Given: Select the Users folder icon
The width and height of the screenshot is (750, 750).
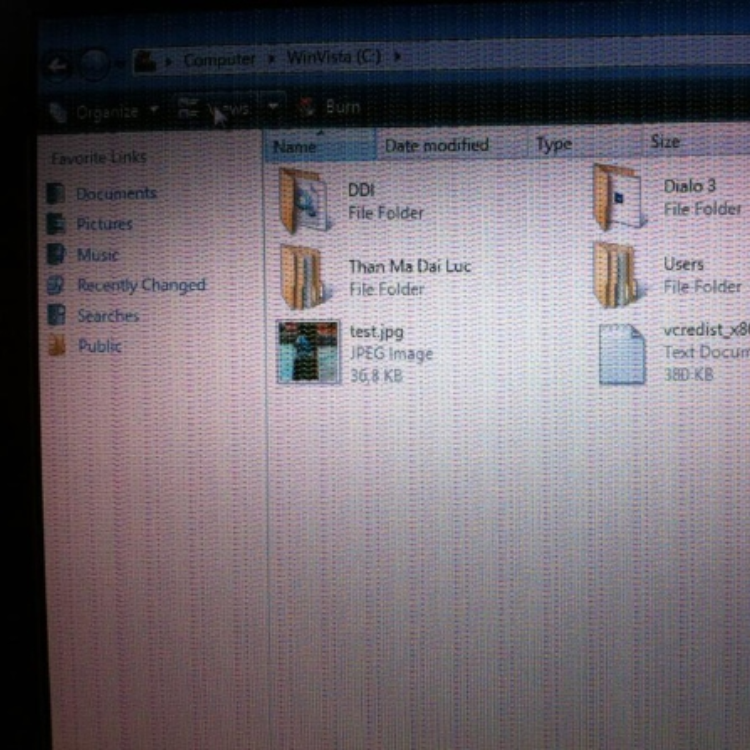Looking at the screenshot, I should (x=619, y=275).
